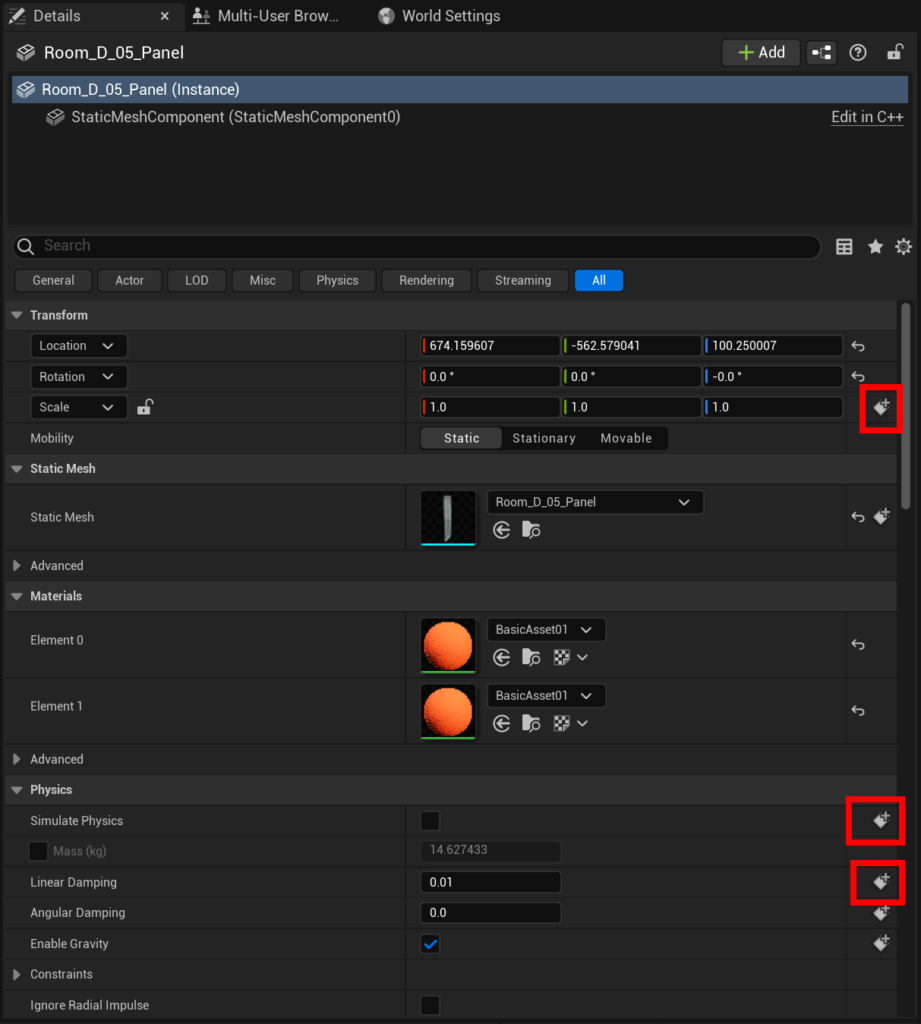Add a keyframe for Simulate Physics
This screenshot has width=921, height=1024.
click(x=881, y=820)
